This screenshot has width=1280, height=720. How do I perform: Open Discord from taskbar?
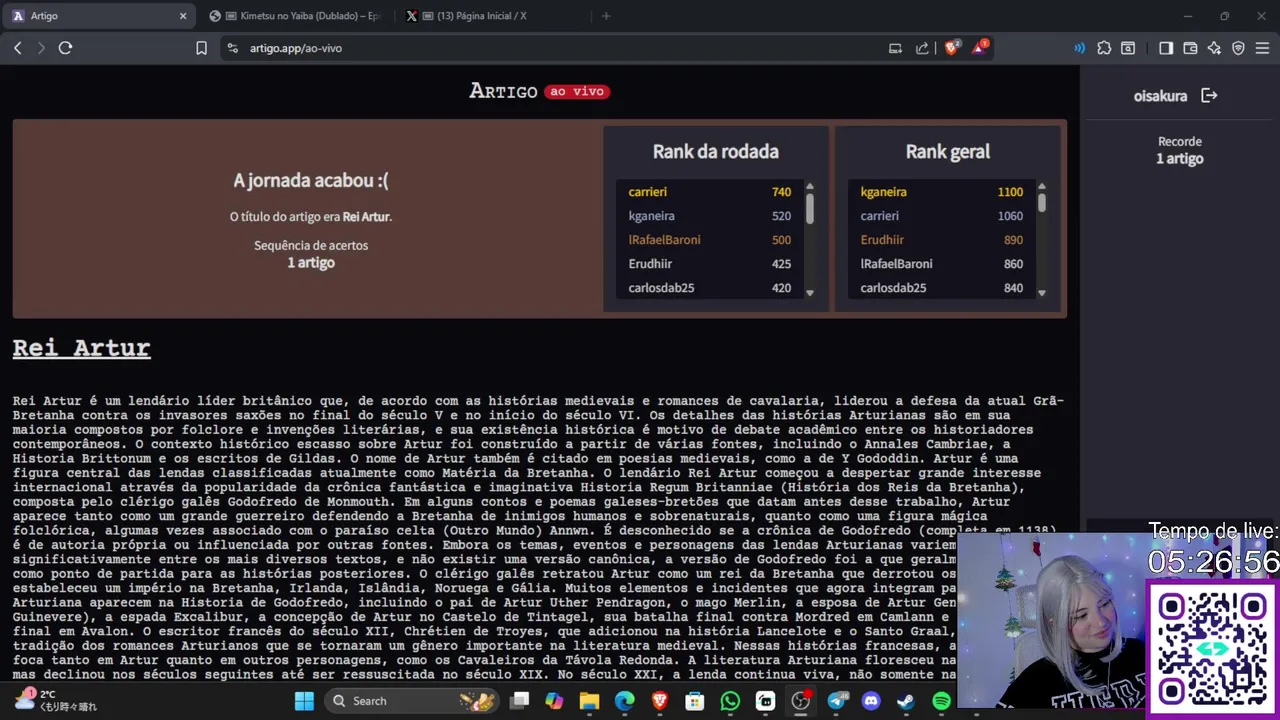tap(871, 701)
